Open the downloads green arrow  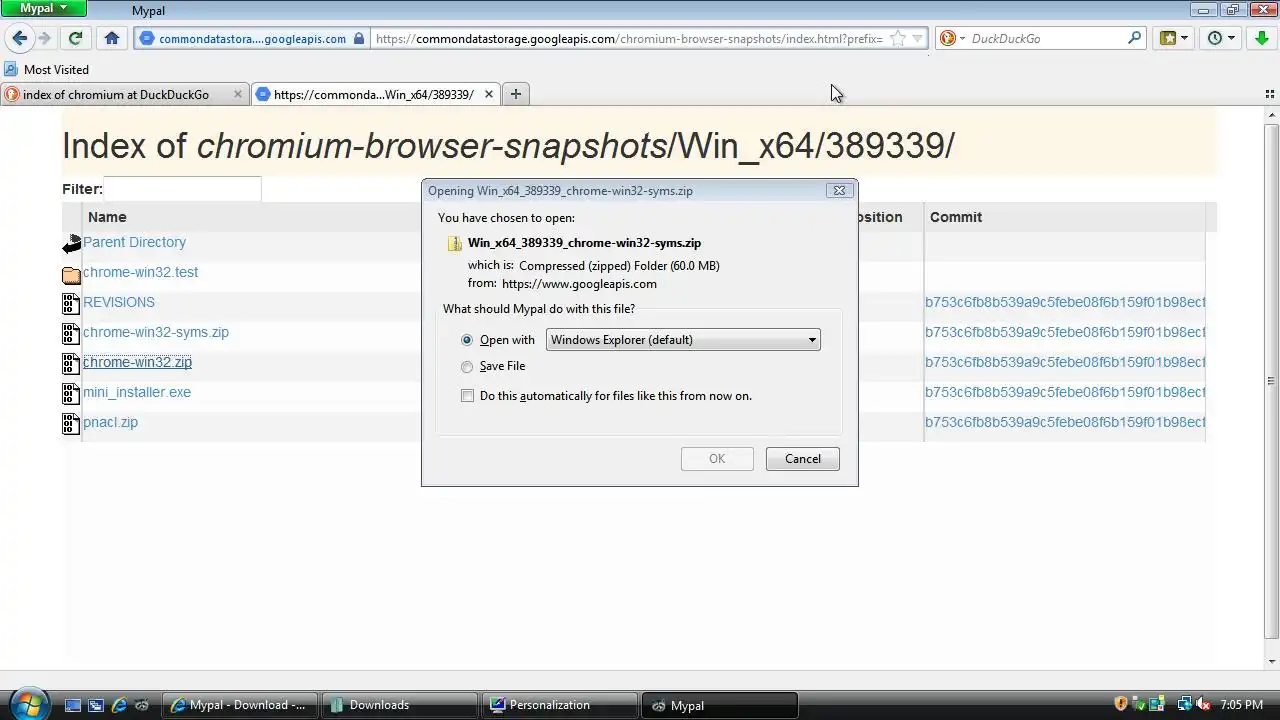coord(1260,38)
